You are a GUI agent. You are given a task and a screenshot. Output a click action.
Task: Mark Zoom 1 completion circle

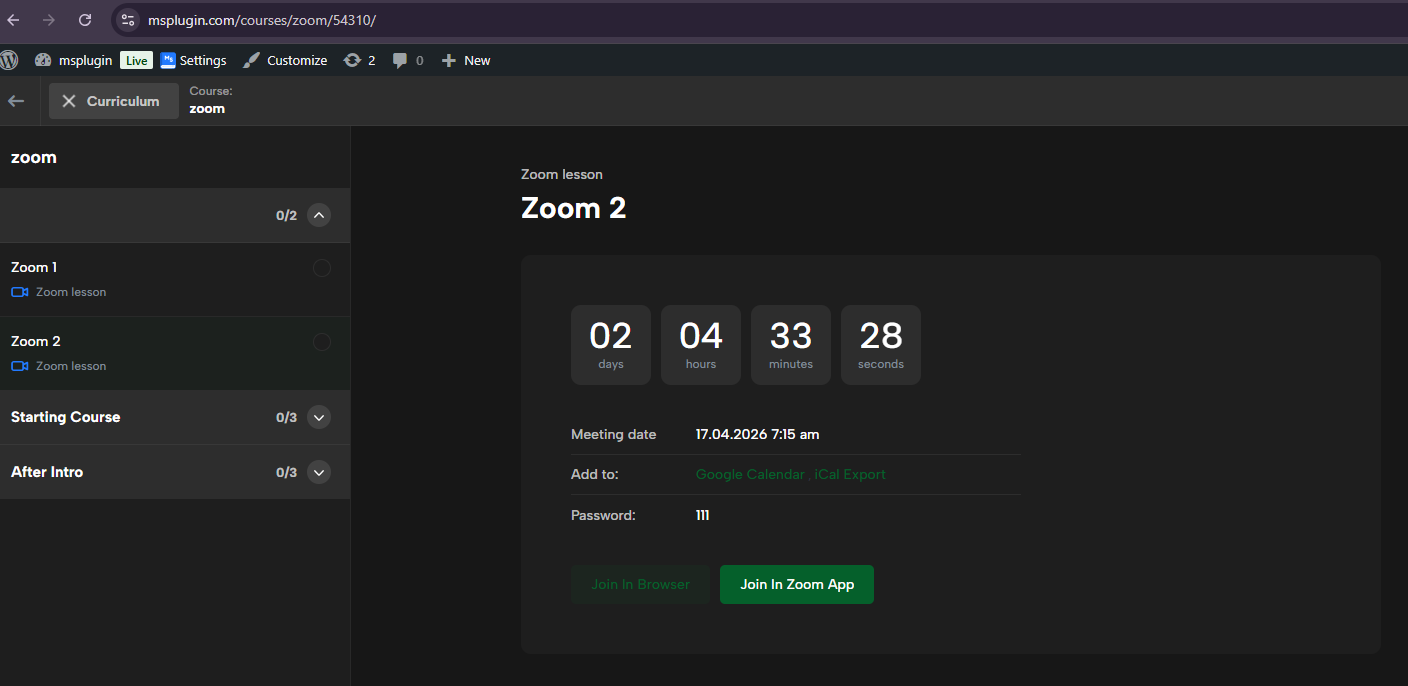[x=322, y=268]
